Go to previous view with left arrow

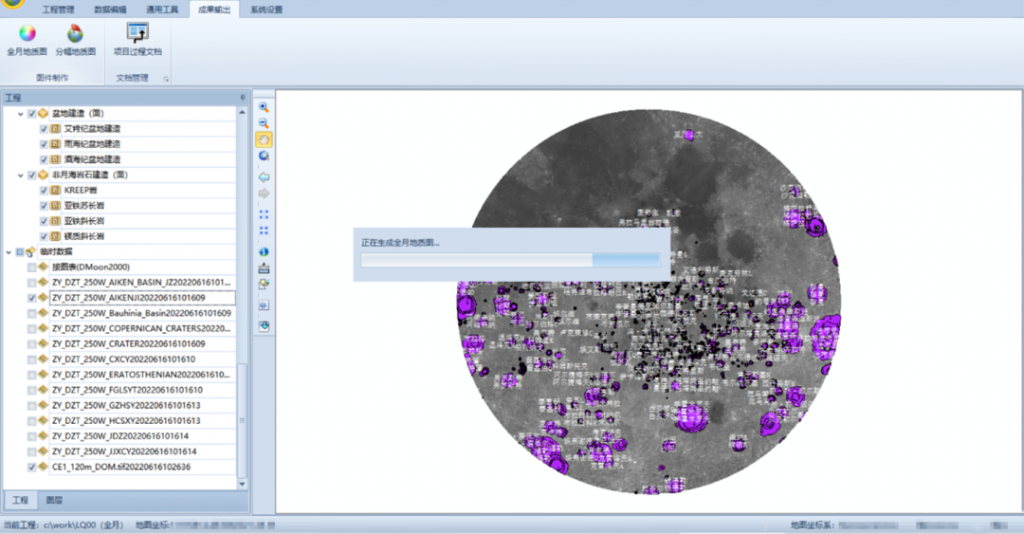(264, 177)
